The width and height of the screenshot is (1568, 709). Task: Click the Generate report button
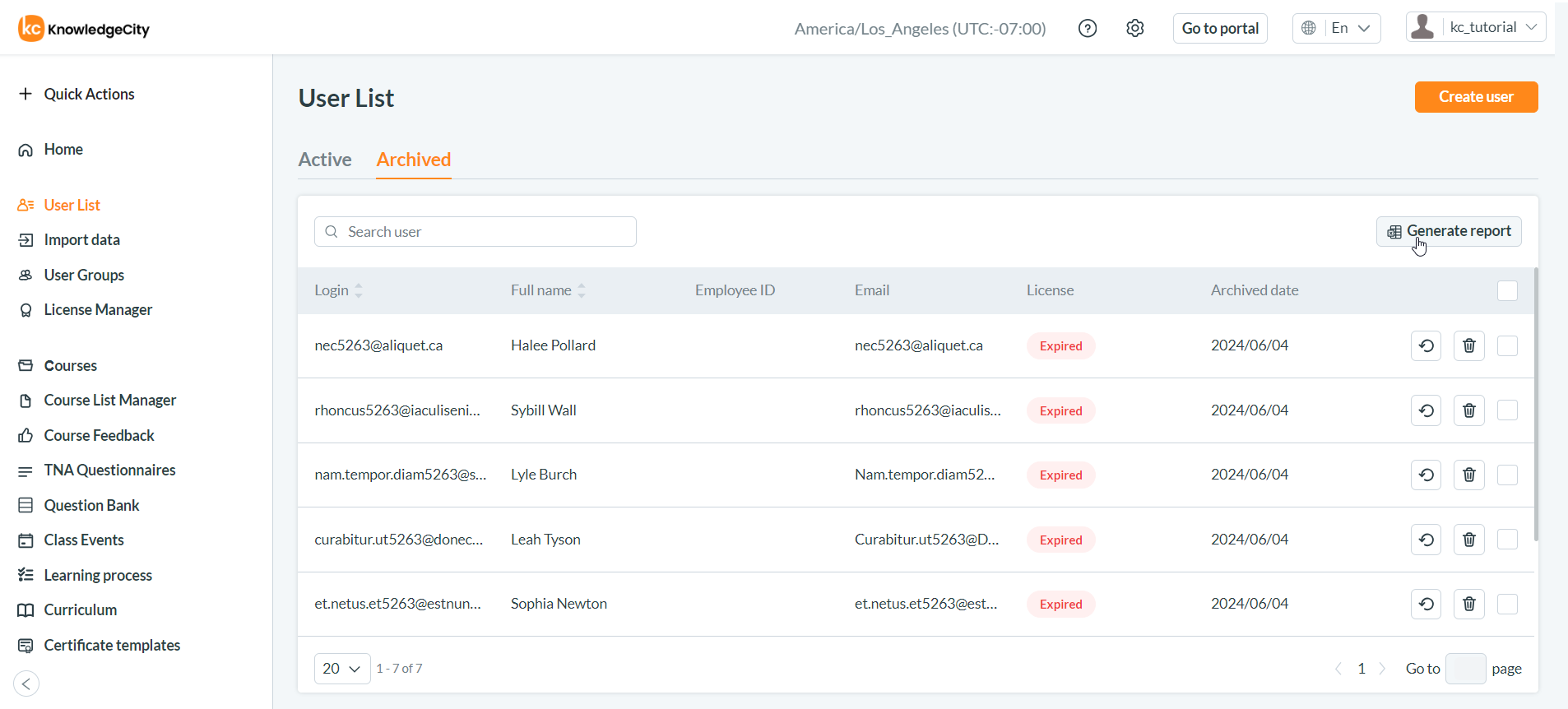pos(1449,232)
